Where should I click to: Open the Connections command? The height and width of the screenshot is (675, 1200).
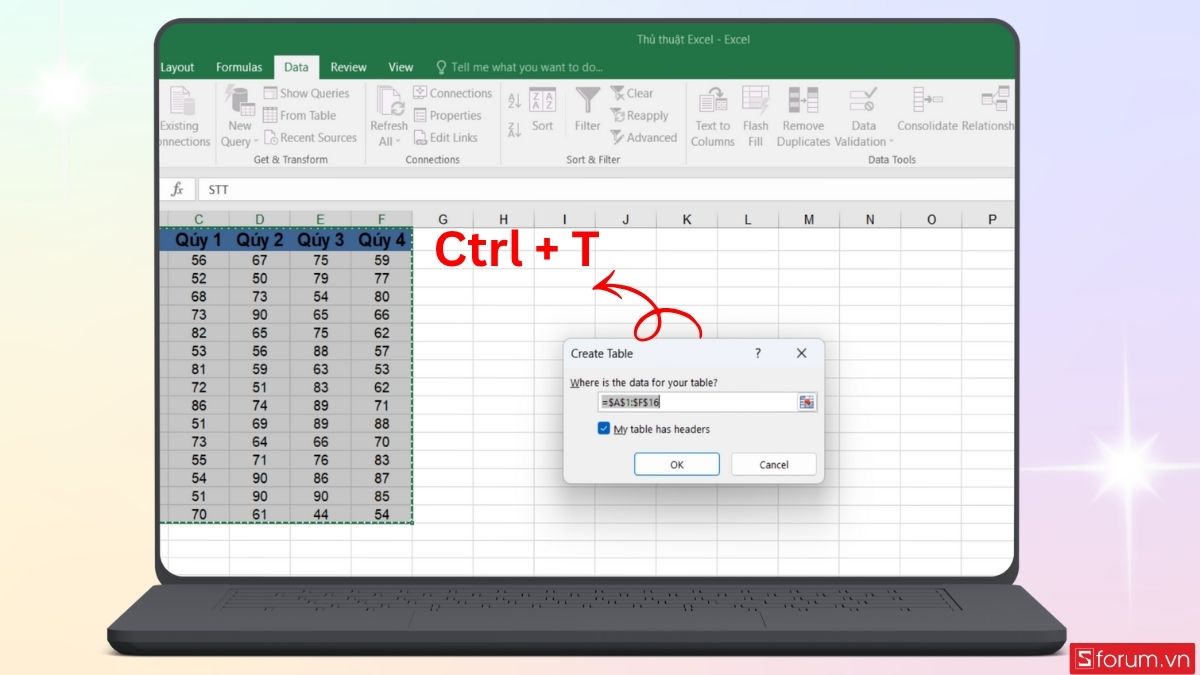452,93
